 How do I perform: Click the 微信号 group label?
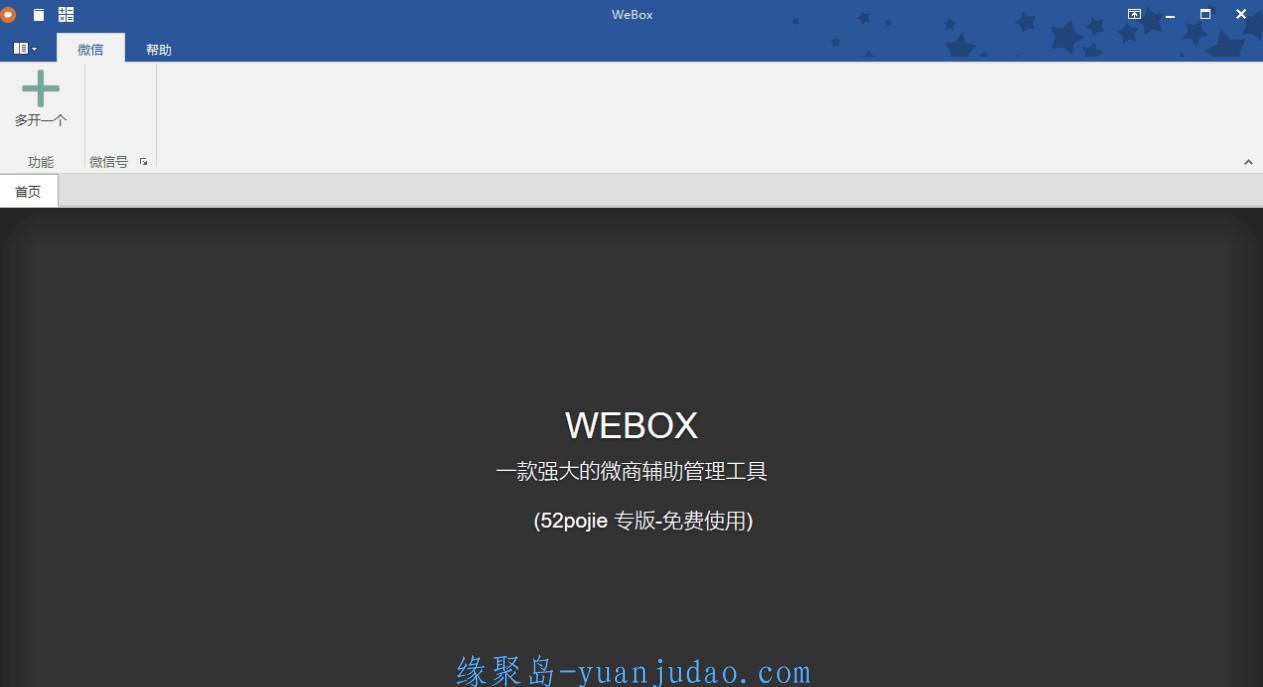point(109,161)
